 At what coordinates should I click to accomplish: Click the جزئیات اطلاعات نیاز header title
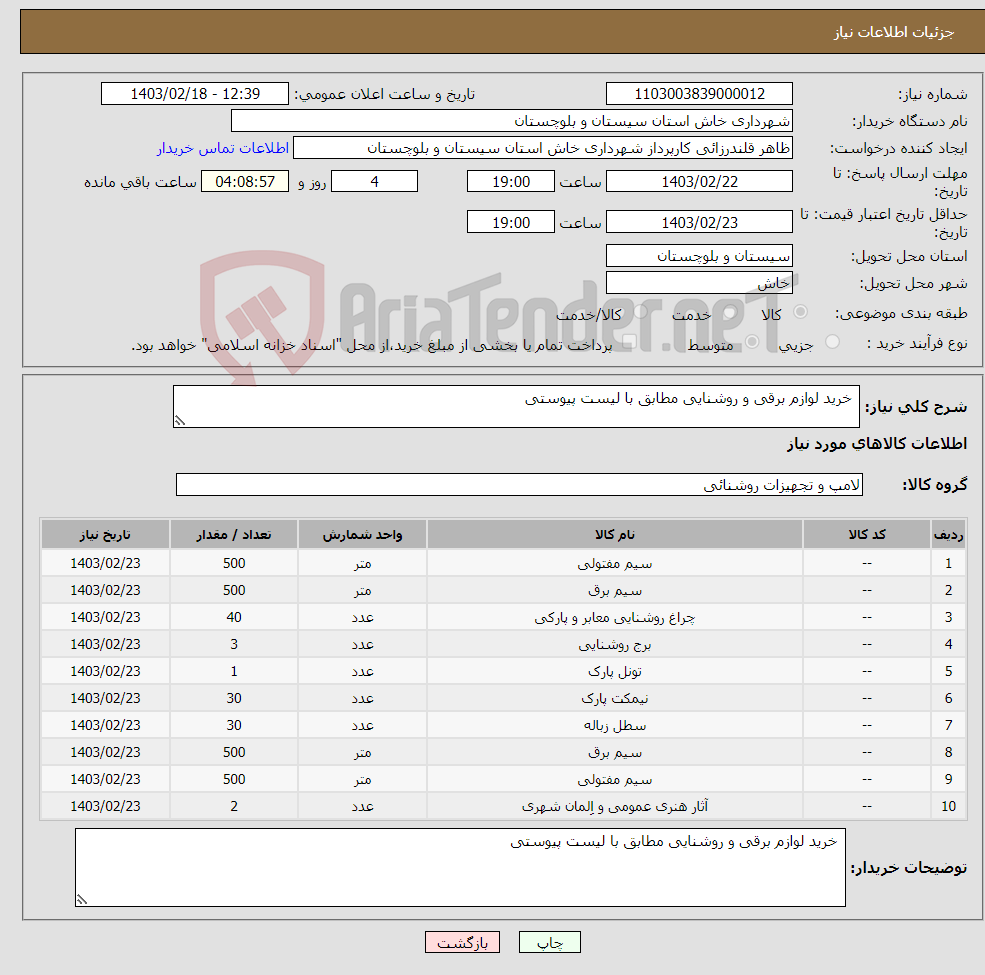(x=894, y=32)
